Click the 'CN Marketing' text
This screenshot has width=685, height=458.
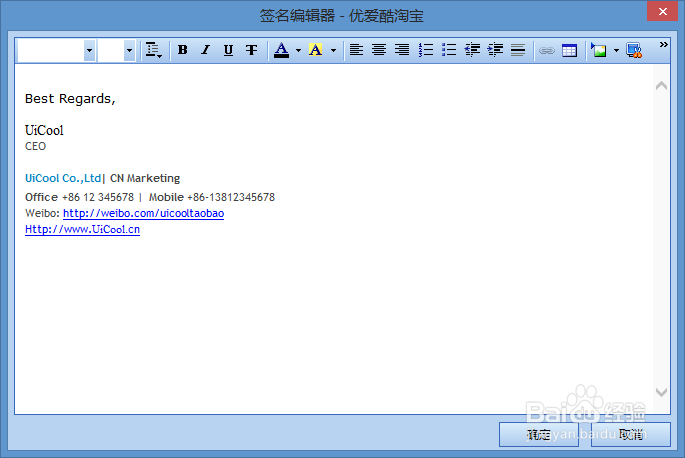pyautogui.click(x=145, y=178)
